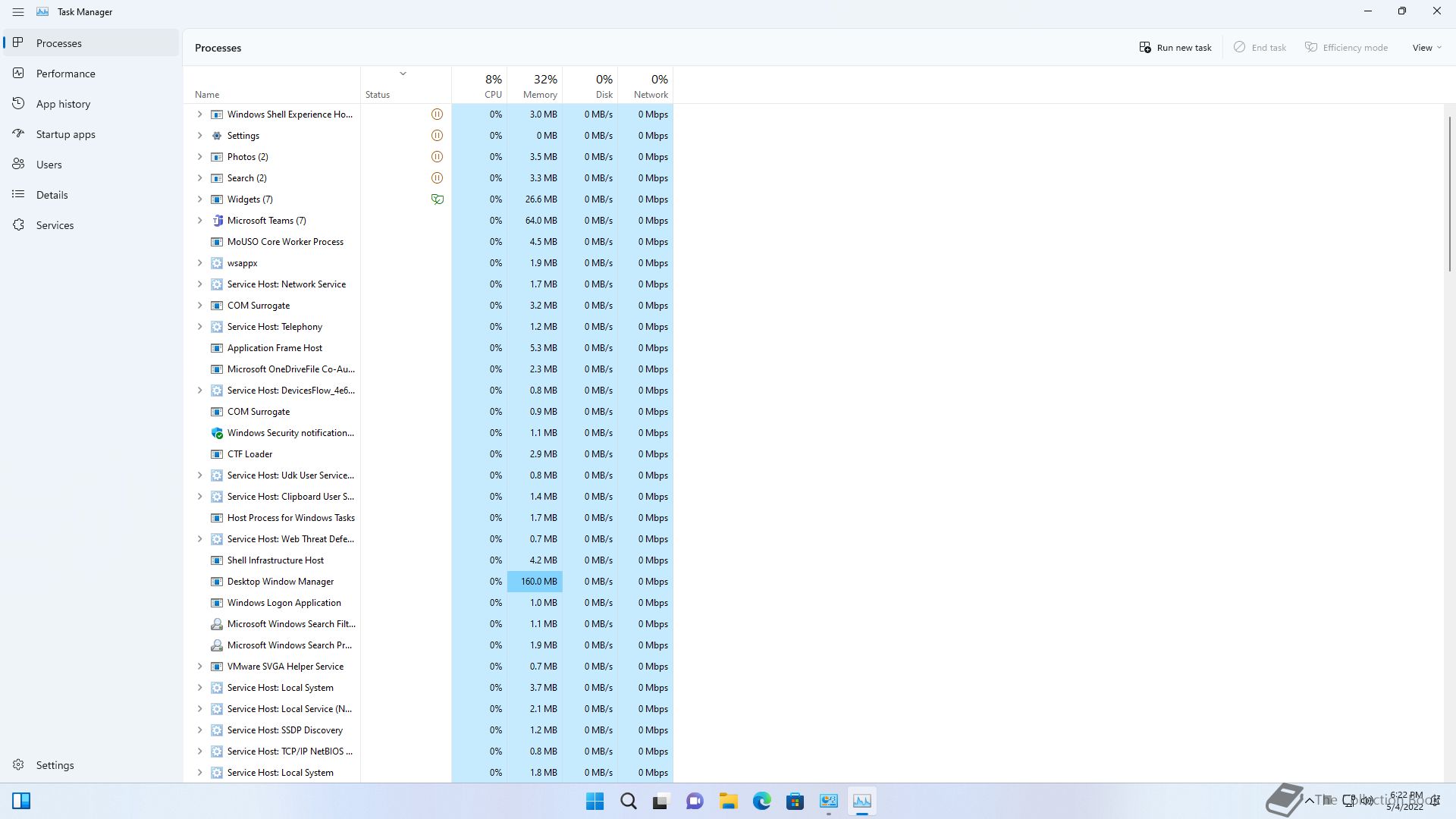The image size is (1456, 819).
Task: Select Host Process for Windows Tasks row
Action: coord(428,518)
